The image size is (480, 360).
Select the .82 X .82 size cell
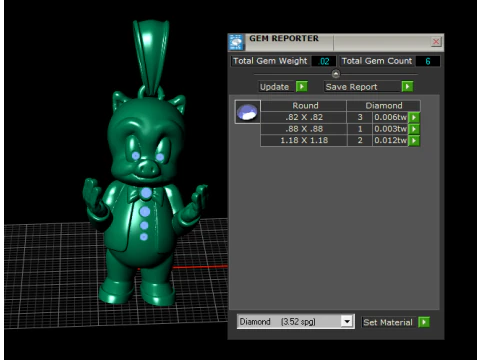[304, 117]
